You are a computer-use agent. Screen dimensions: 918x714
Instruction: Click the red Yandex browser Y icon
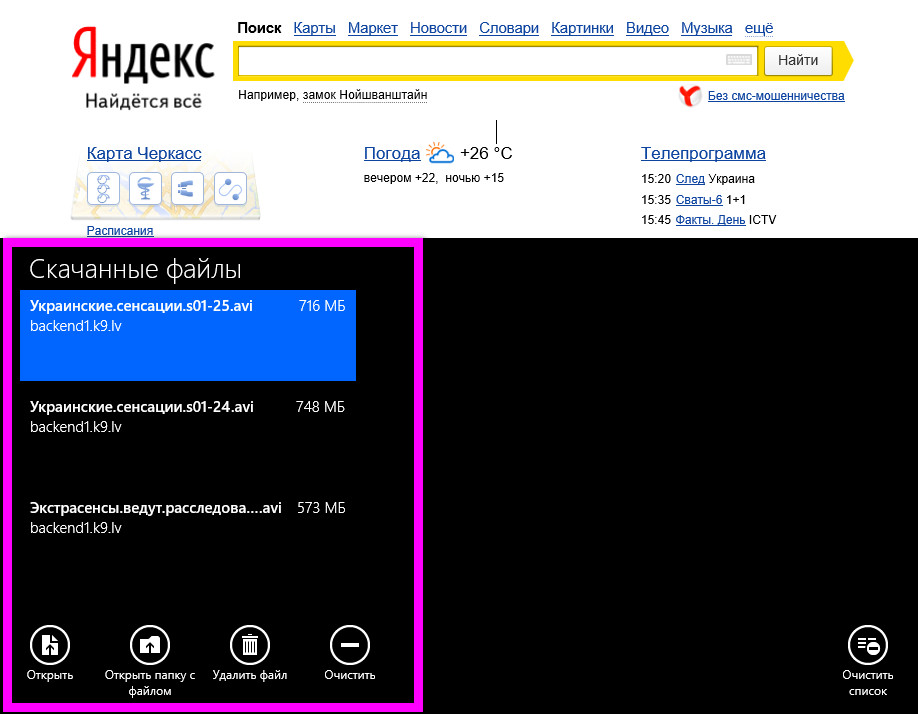tap(690, 95)
